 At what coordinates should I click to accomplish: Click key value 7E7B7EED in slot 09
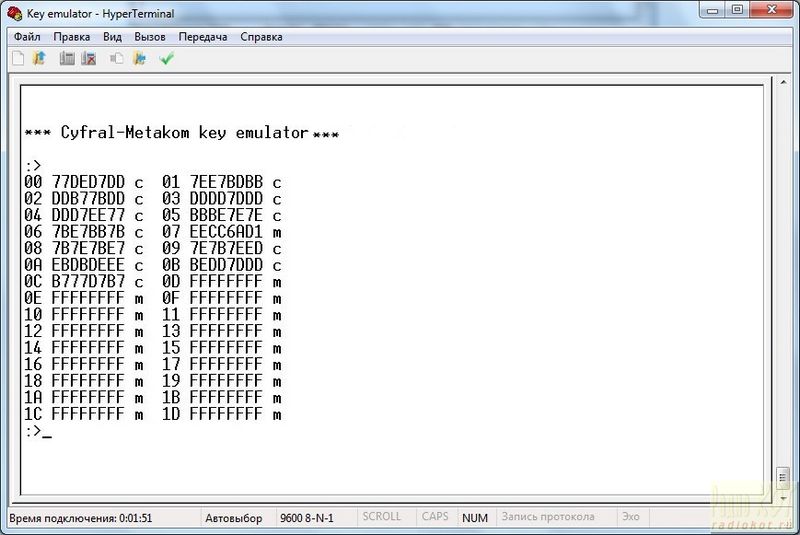click(x=226, y=248)
